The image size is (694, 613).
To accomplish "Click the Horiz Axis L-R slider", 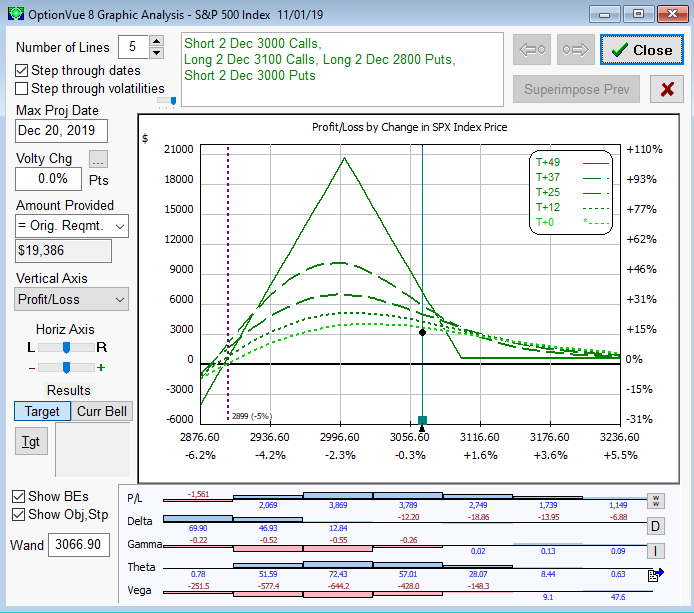I will (x=66, y=347).
